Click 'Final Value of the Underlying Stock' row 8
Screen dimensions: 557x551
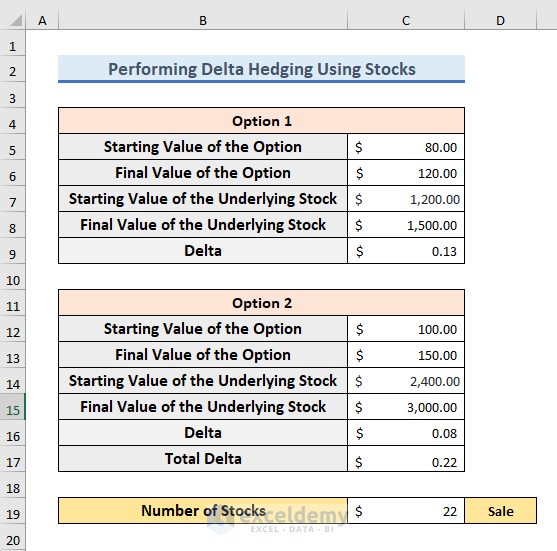(x=203, y=225)
